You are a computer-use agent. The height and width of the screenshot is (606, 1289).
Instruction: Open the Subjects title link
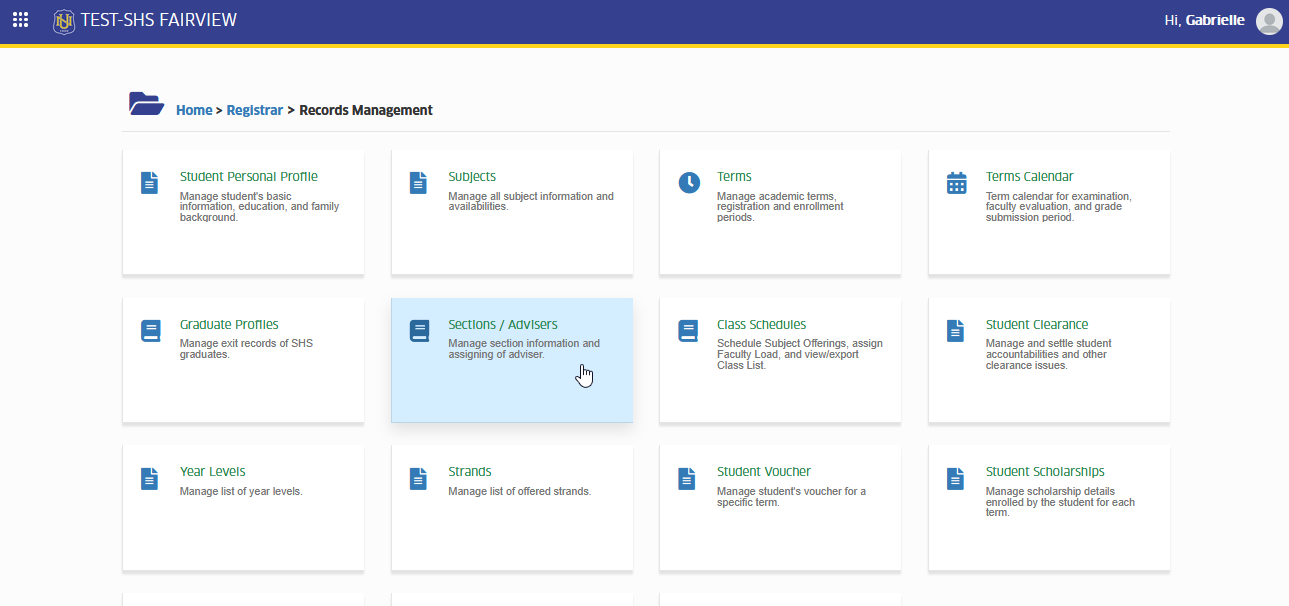point(472,176)
